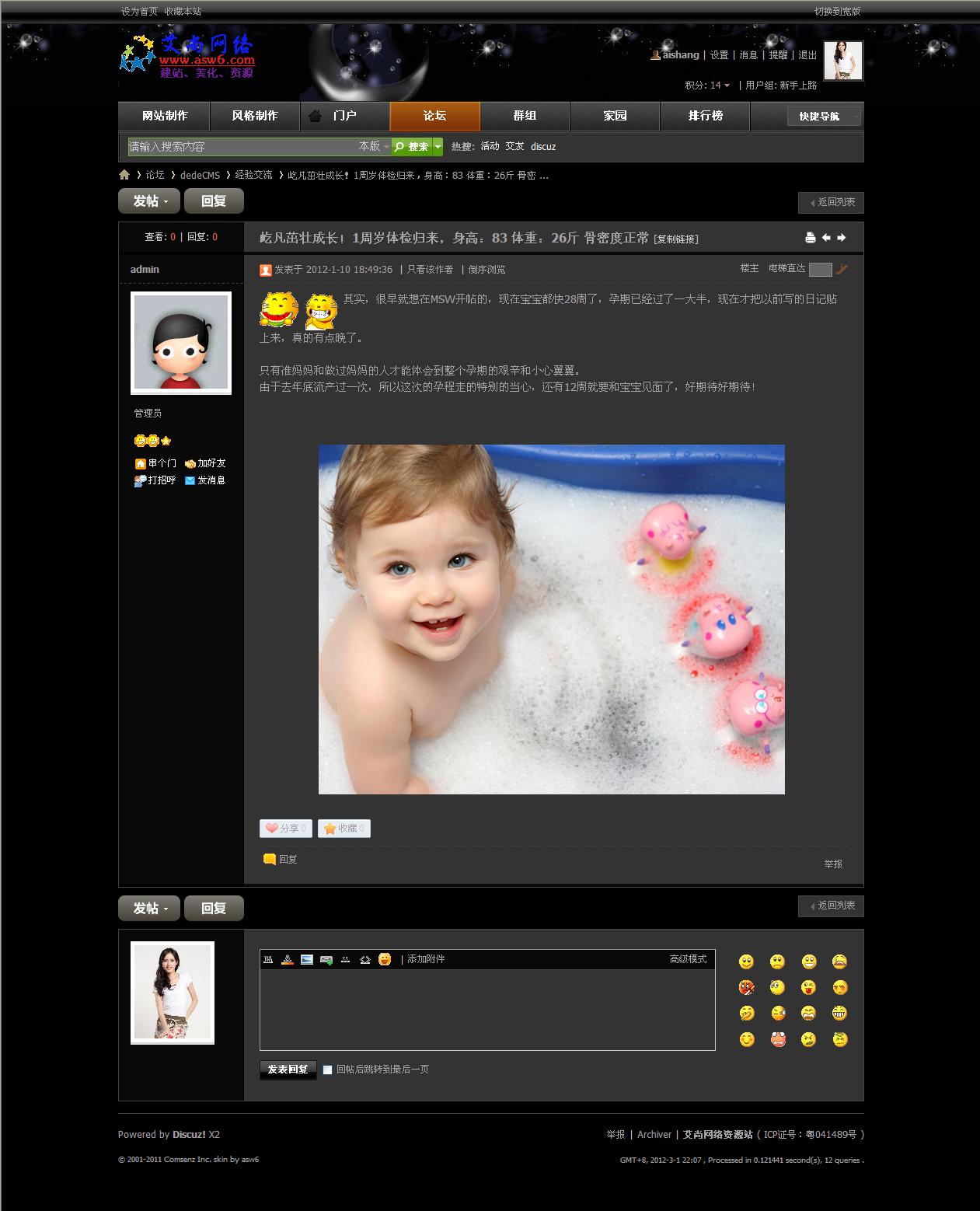This screenshot has height=1211, width=980.
Task: Click the elevator go arrow icon beside 电梯直达
Action: click(x=842, y=269)
